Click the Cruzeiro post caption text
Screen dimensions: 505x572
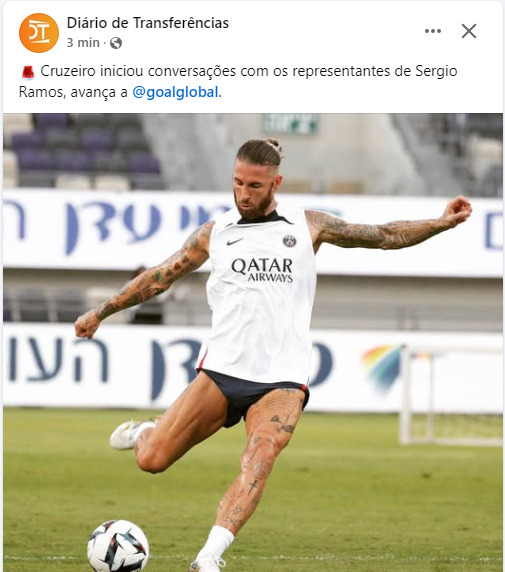tap(238, 81)
